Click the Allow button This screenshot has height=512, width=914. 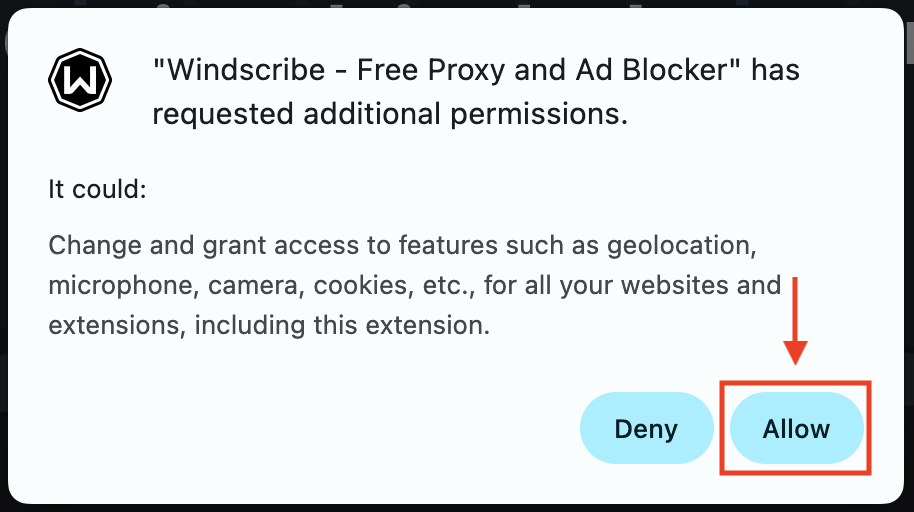pos(796,429)
